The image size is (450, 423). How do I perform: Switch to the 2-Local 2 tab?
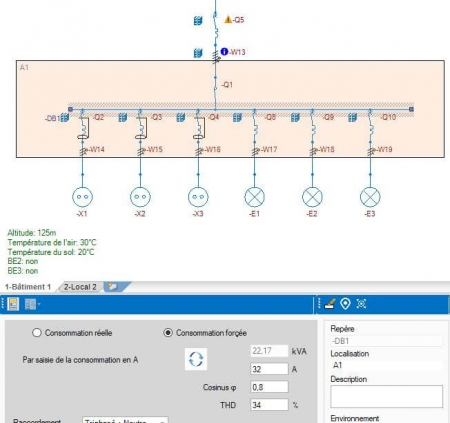80,287
